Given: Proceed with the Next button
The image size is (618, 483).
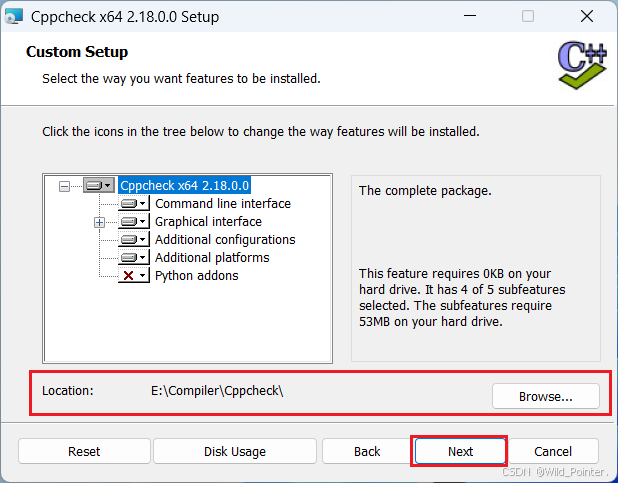Looking at the screenshot, I should pos(460,451).
